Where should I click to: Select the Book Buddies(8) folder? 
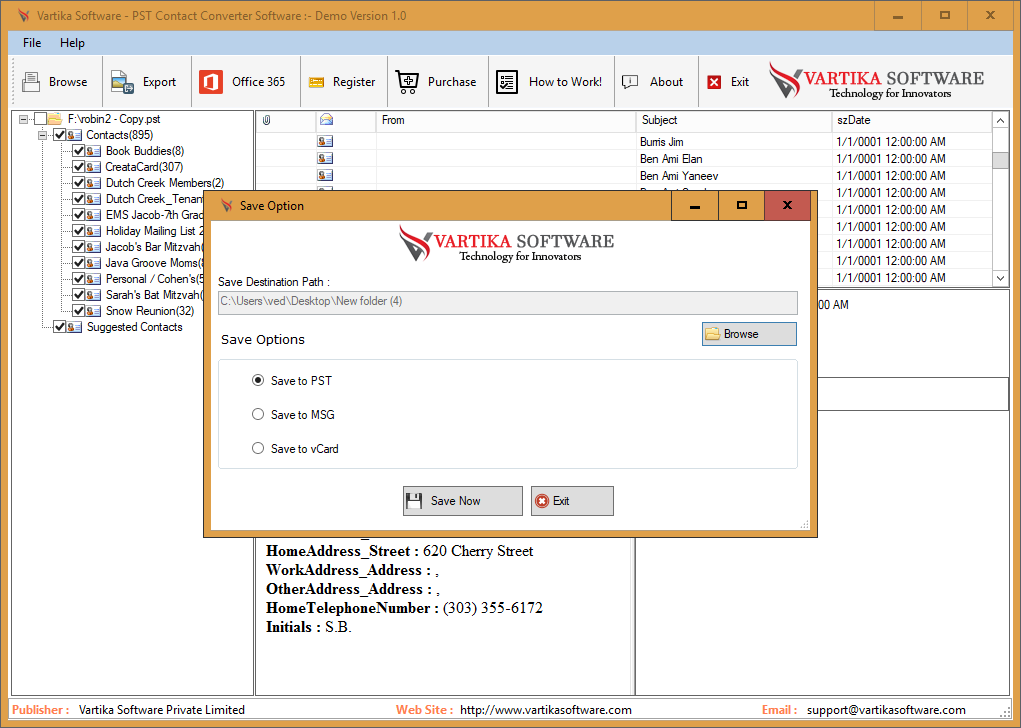point(145,151)
